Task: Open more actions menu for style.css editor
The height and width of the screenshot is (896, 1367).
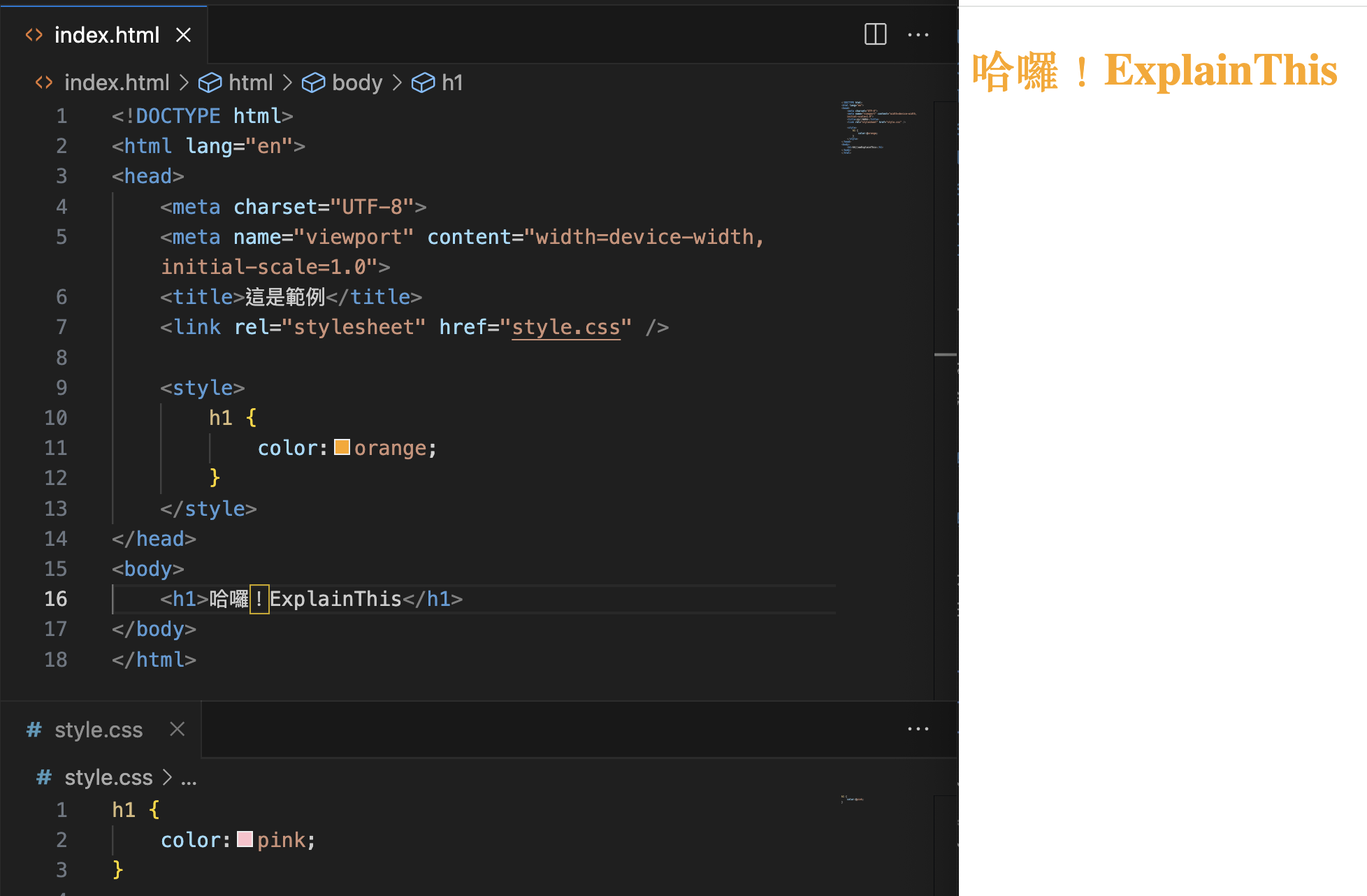Action: pyautogui.click(x=918, y=729)
